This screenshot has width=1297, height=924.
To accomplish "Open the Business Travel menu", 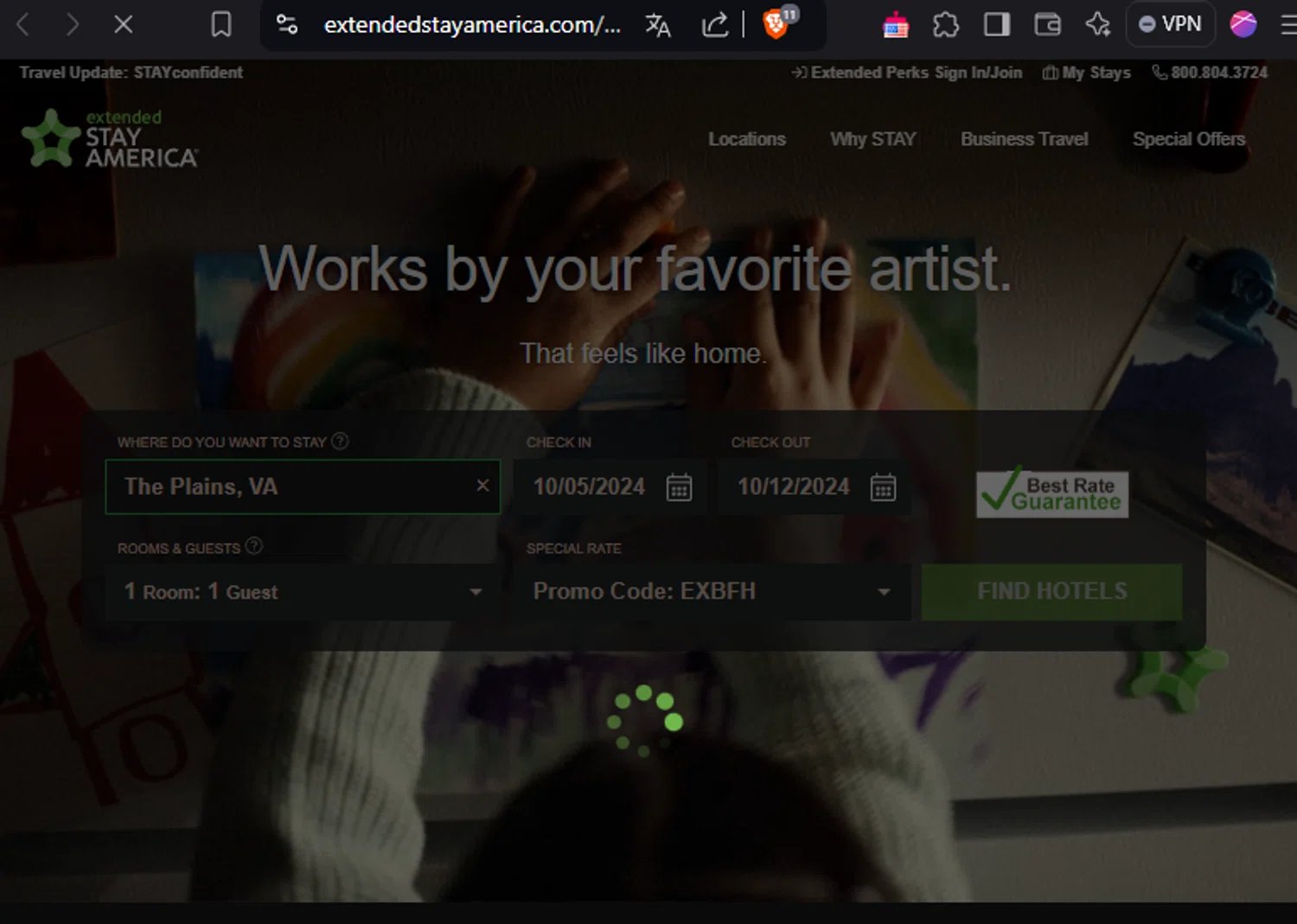I will coord(1025,139).
